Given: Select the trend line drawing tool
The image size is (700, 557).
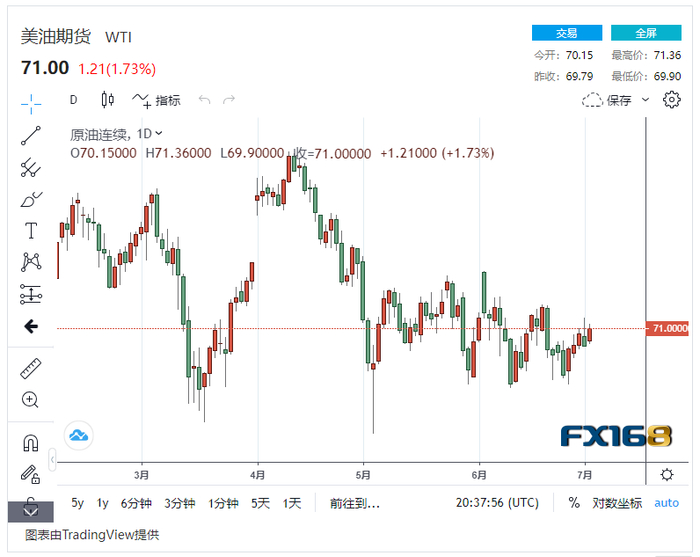Looking at the screenshot, I should tap(31, 135).
